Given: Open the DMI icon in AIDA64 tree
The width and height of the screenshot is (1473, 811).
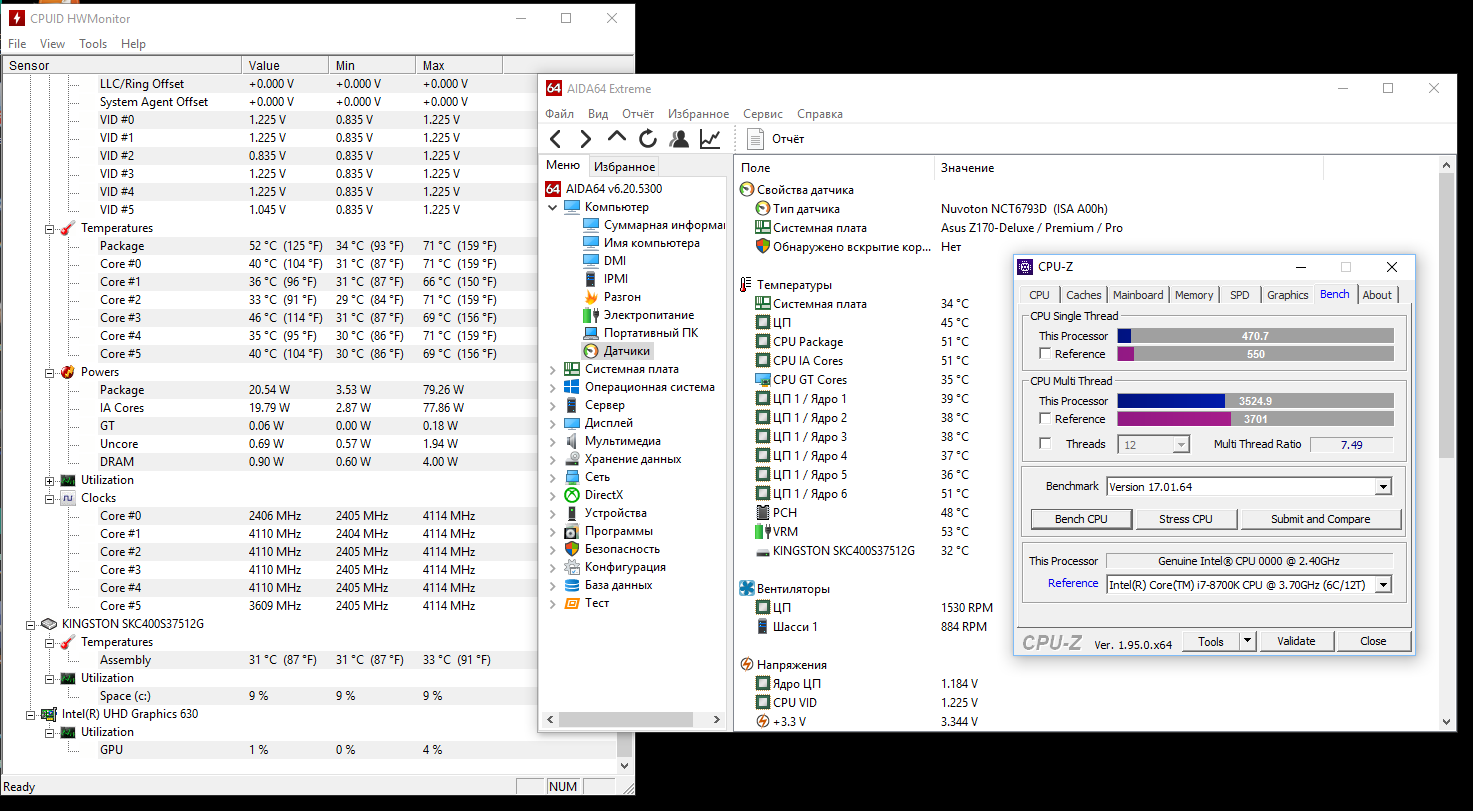Looking at the screenshot, I should click(x=590, y=261).
